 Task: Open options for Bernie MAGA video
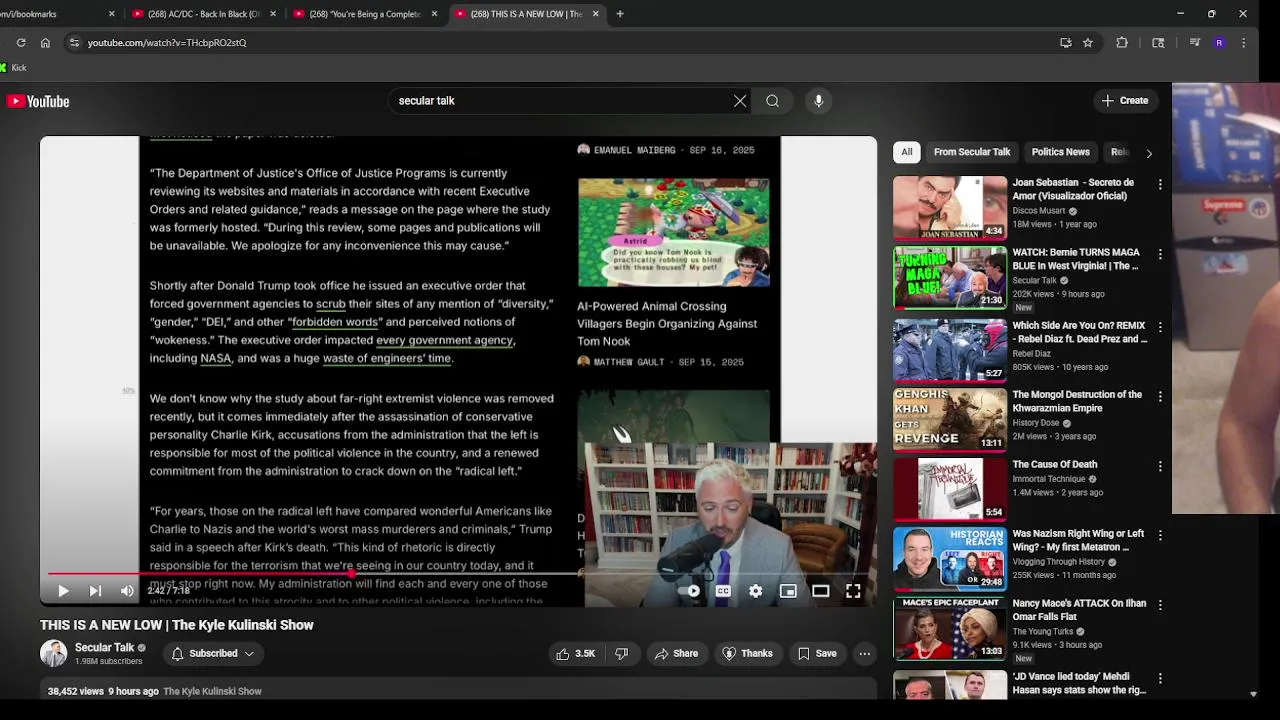(1160, 255)
